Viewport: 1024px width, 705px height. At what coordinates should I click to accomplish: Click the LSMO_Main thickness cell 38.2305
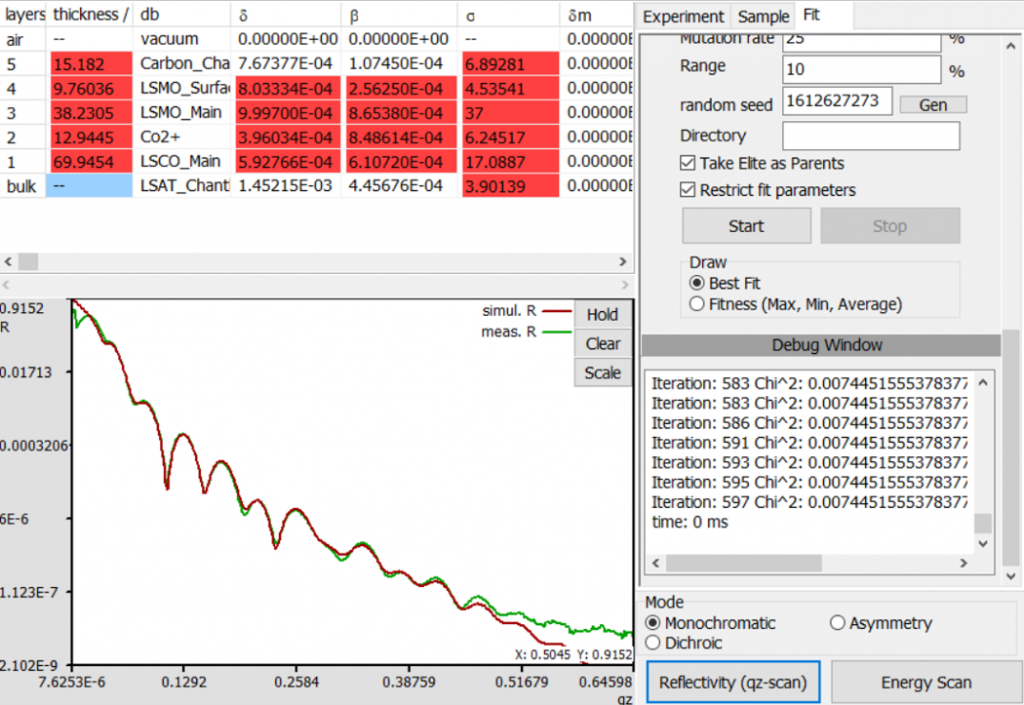91,113
